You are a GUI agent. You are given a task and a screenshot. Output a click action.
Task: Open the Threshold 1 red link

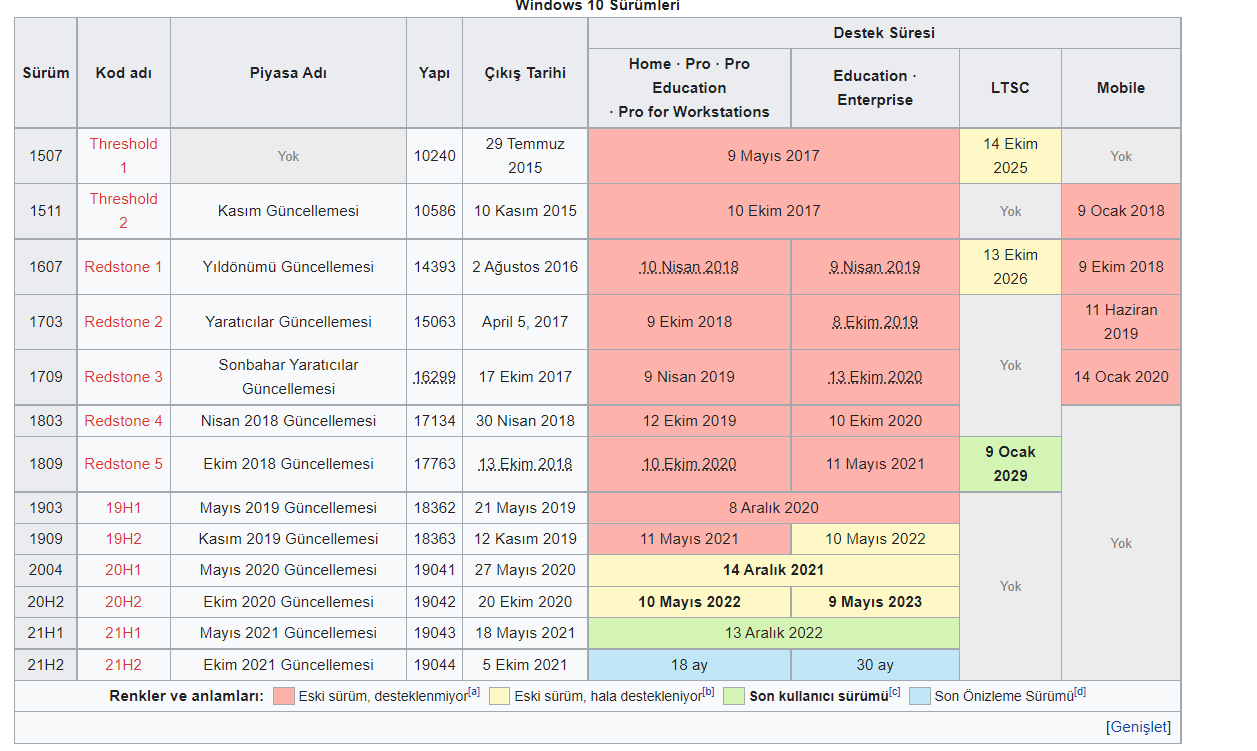pyautogui.click(x=123, y=156)
